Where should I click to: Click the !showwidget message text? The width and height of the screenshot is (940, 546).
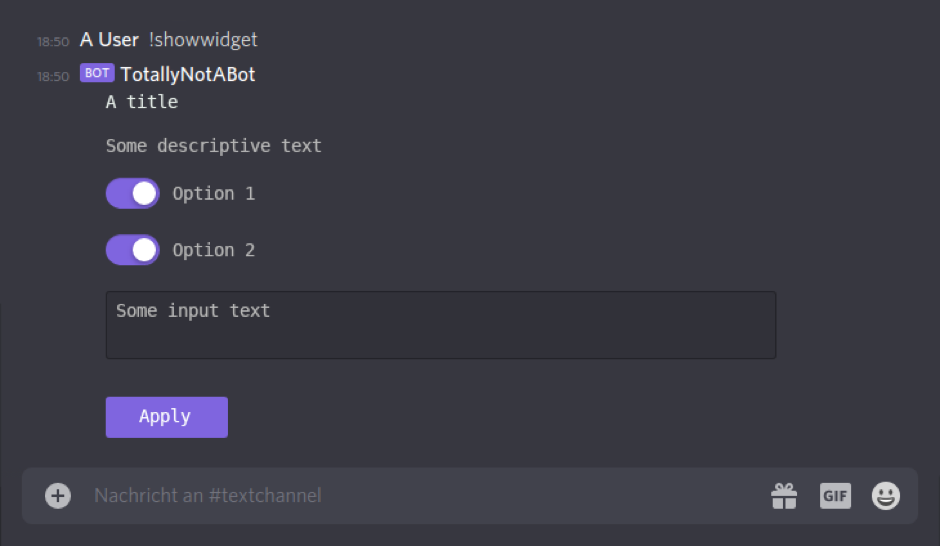pos(203,40)
